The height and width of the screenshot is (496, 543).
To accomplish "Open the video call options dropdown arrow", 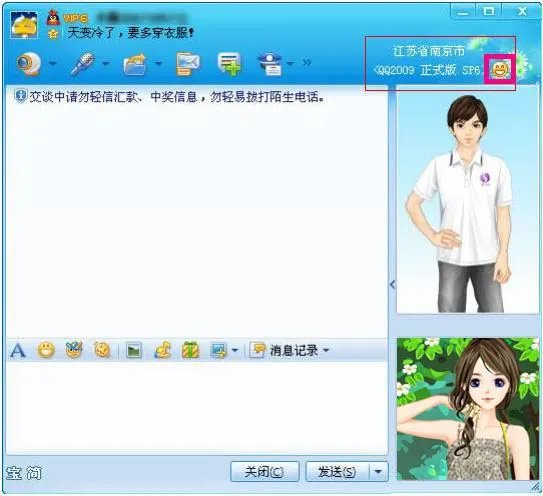I will (x=53, y=63).
